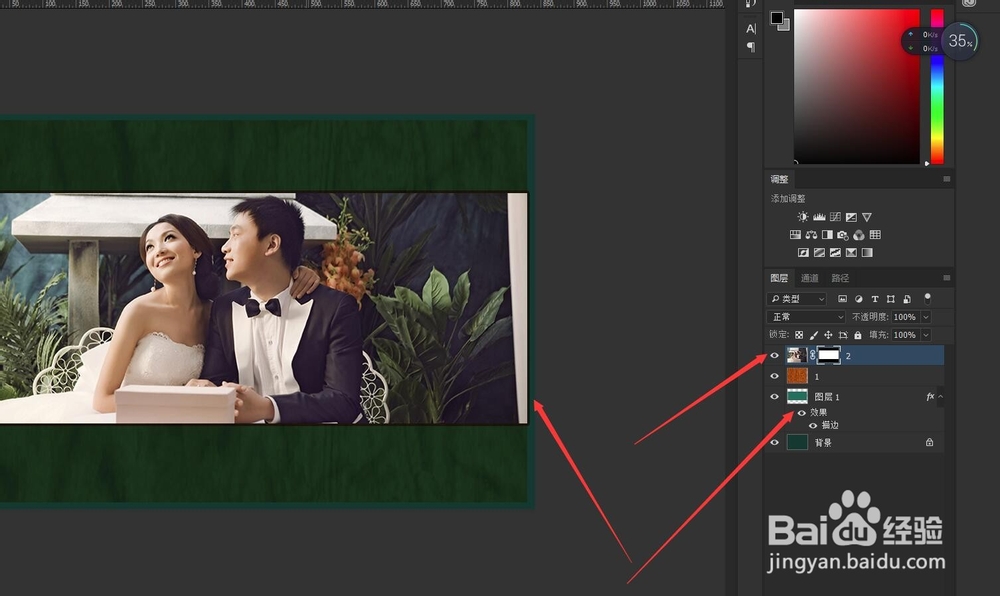Lock all layer attributes (padlock icon)
Viewport: 1000px width, 596px height.
[858, 335]
